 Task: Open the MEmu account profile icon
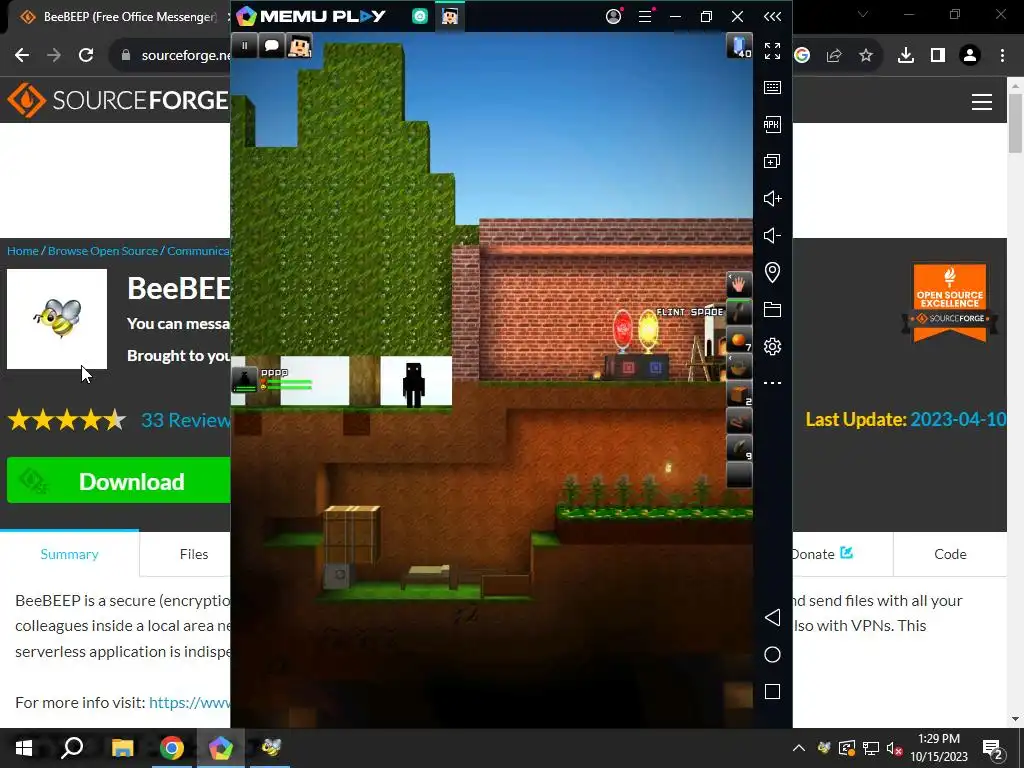coord(614,16)
